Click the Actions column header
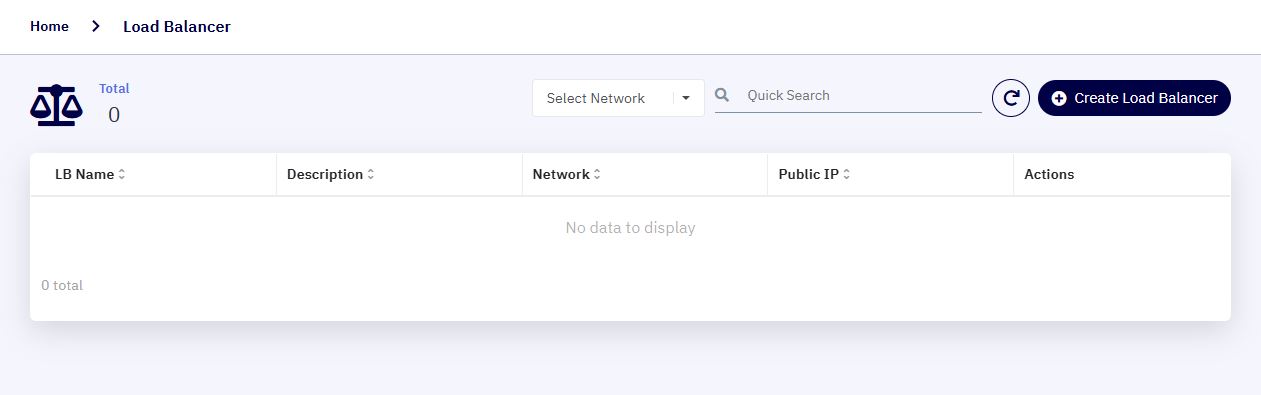Screen dimensions: 1261x395 1049,174
